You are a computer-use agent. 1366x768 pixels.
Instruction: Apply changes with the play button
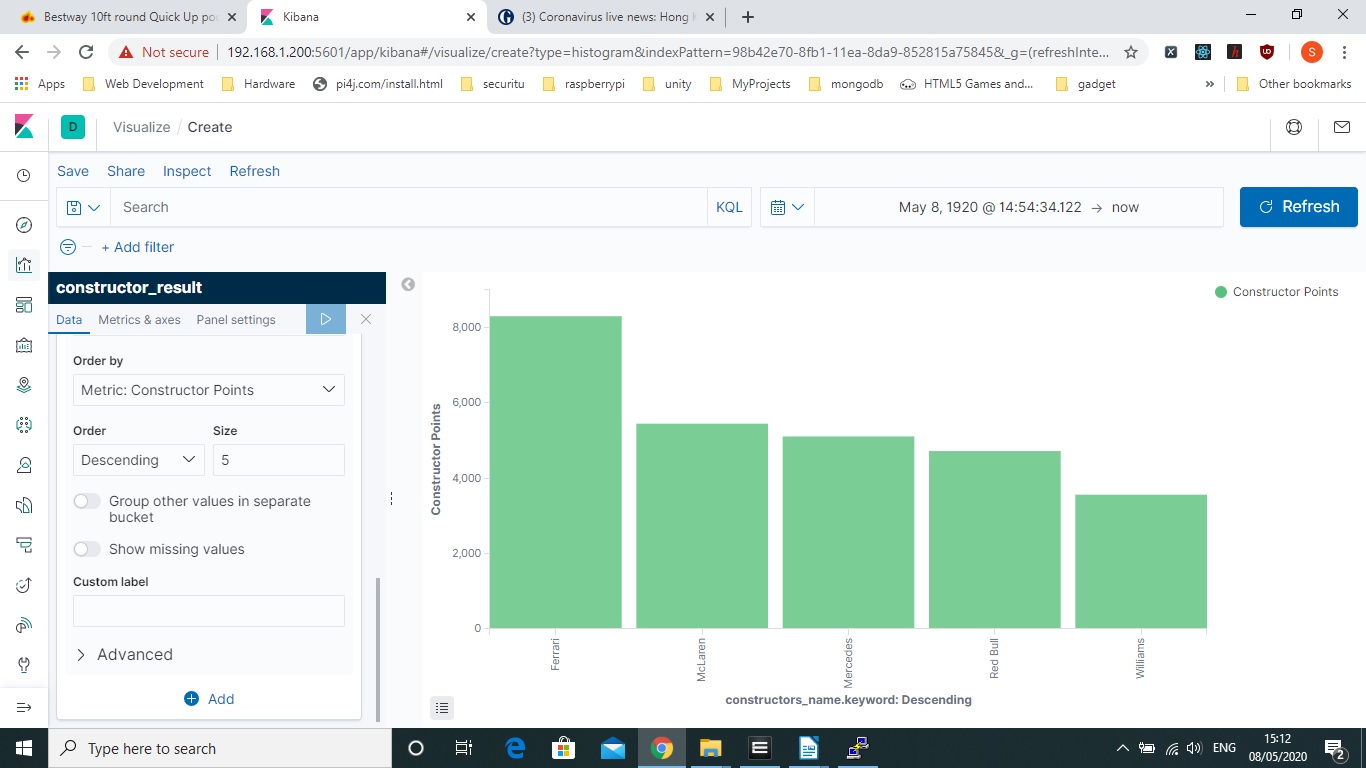326,319
